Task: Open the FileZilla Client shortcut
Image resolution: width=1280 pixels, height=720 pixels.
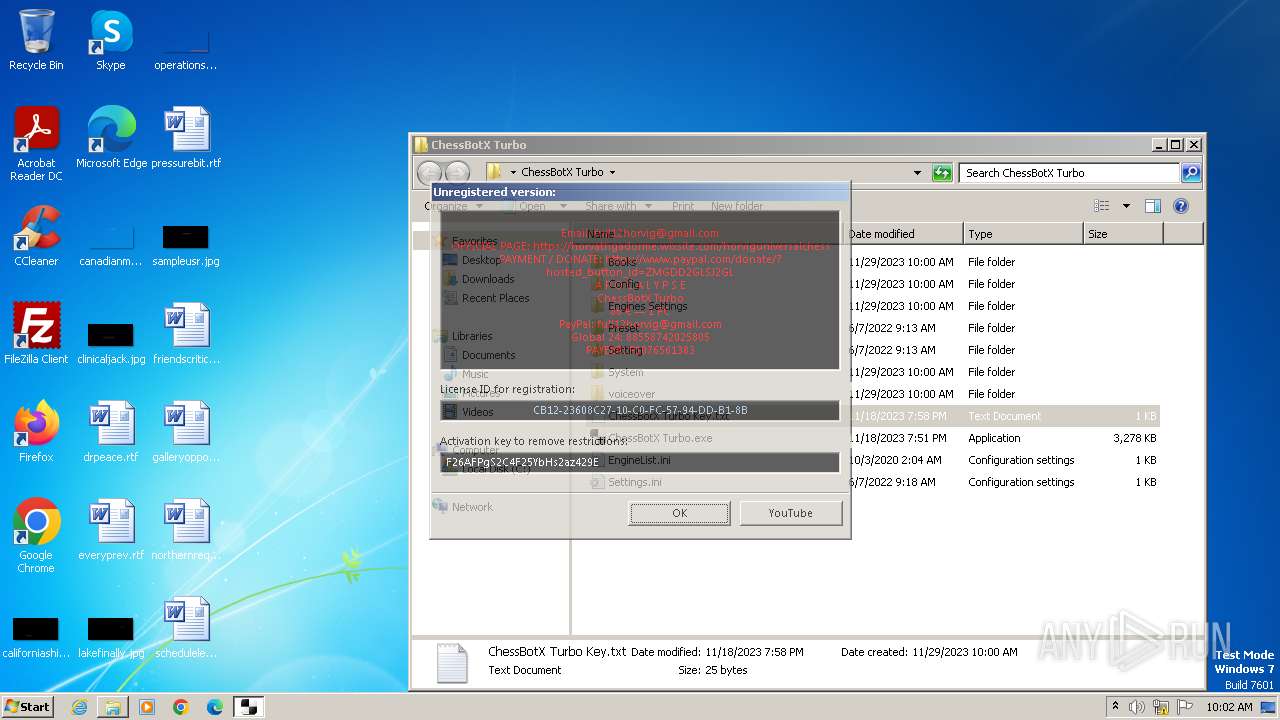Action: [x=36, y=333]
